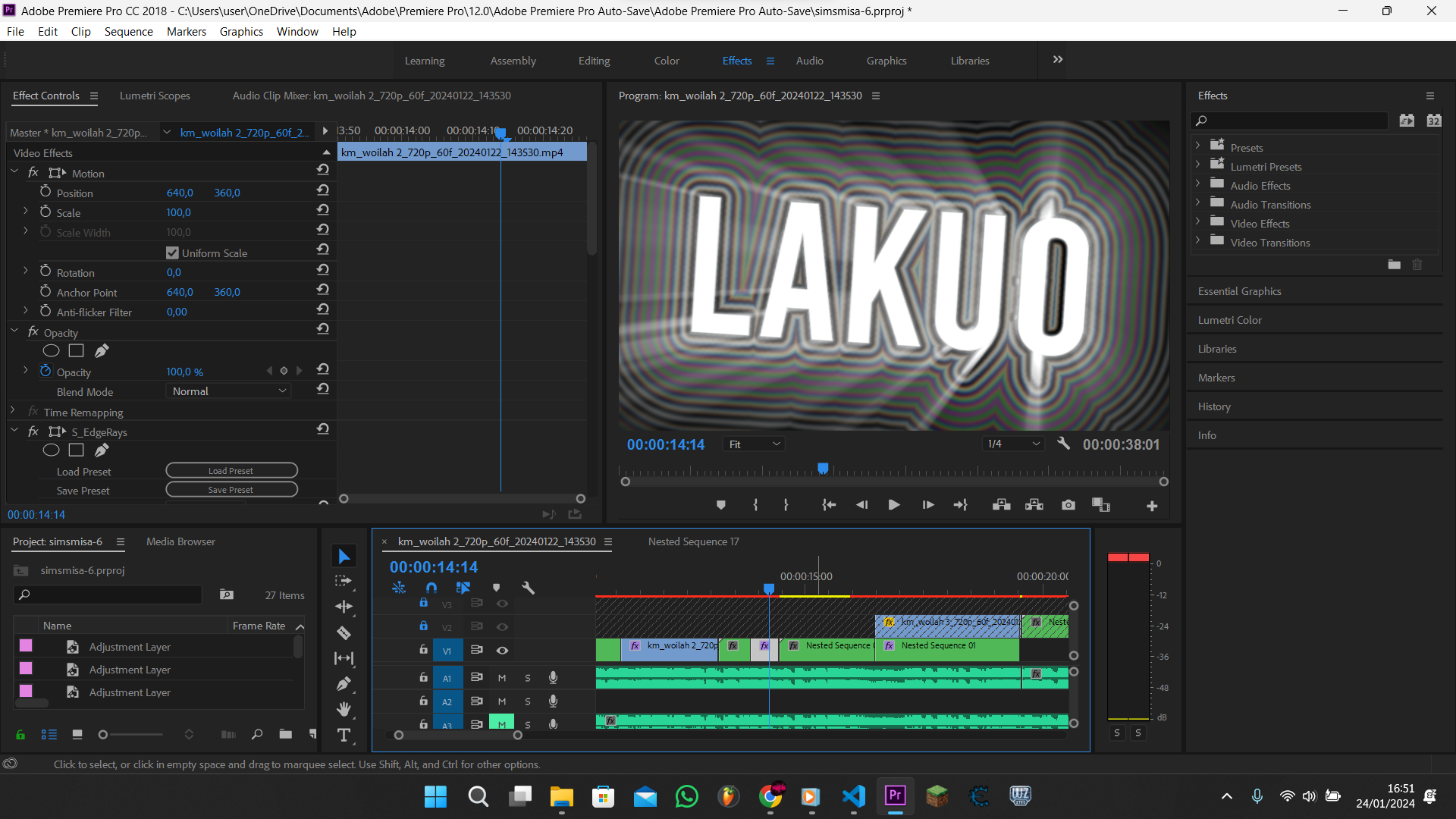Click the Save Preset button

coord(231,490)
